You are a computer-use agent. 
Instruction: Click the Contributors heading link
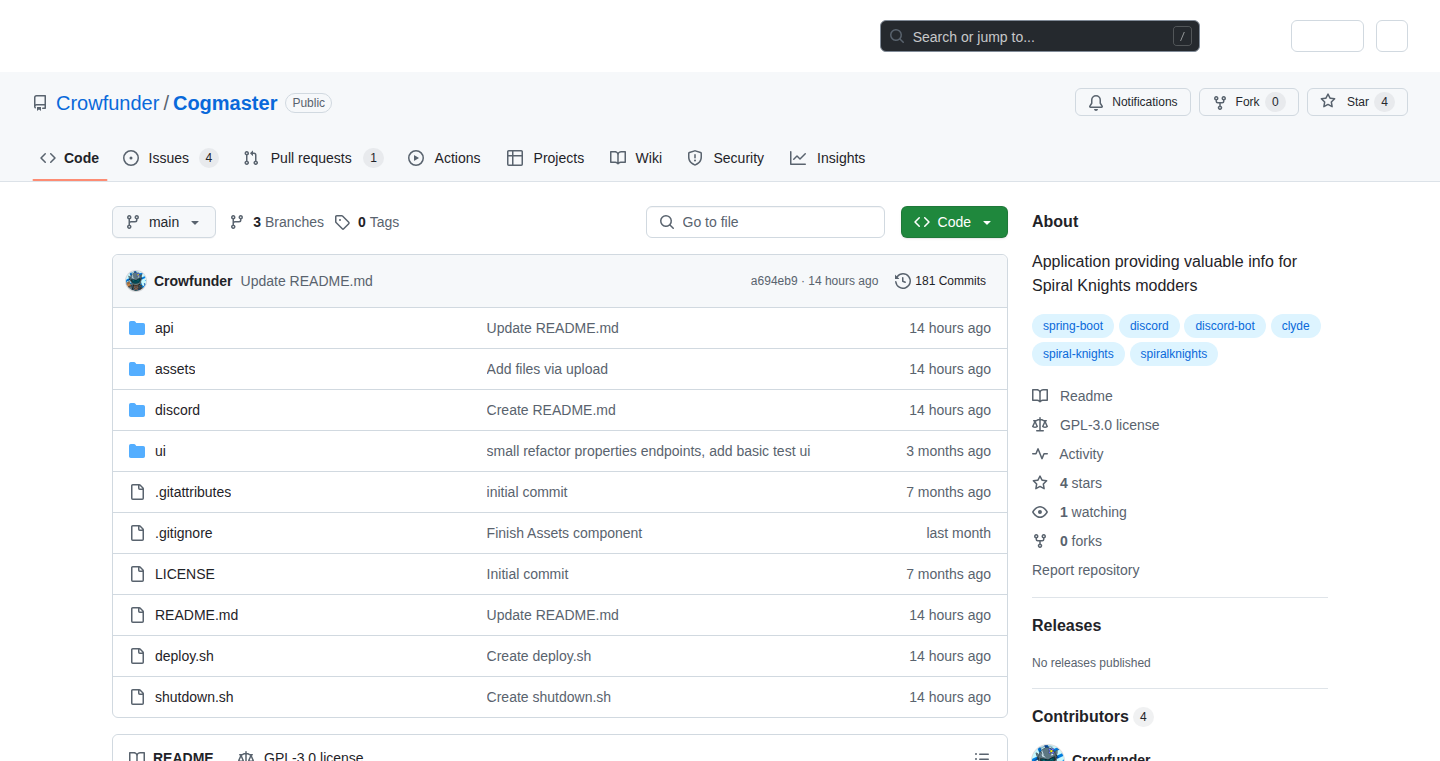point(1092,717)
